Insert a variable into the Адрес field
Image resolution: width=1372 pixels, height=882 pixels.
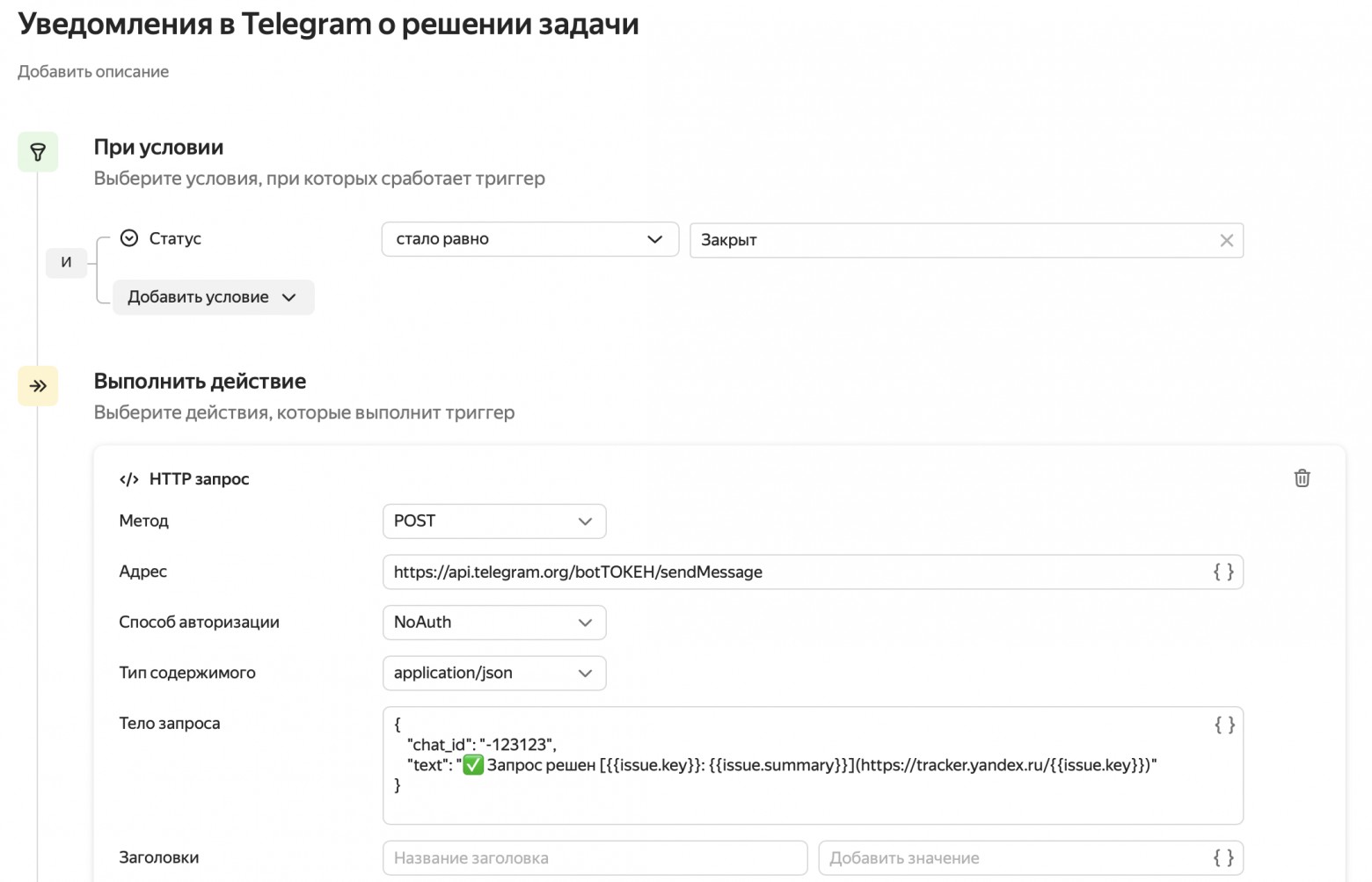[1223, 572]
